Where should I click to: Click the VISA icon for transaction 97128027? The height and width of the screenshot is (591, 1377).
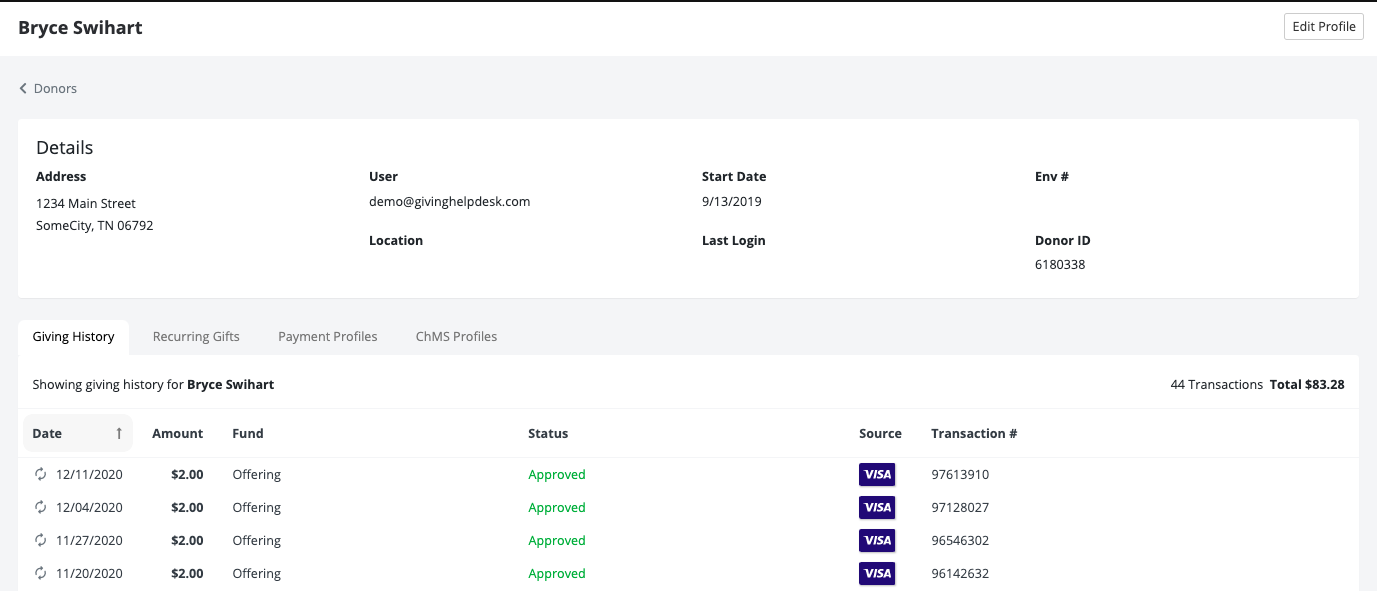[876, 507]
